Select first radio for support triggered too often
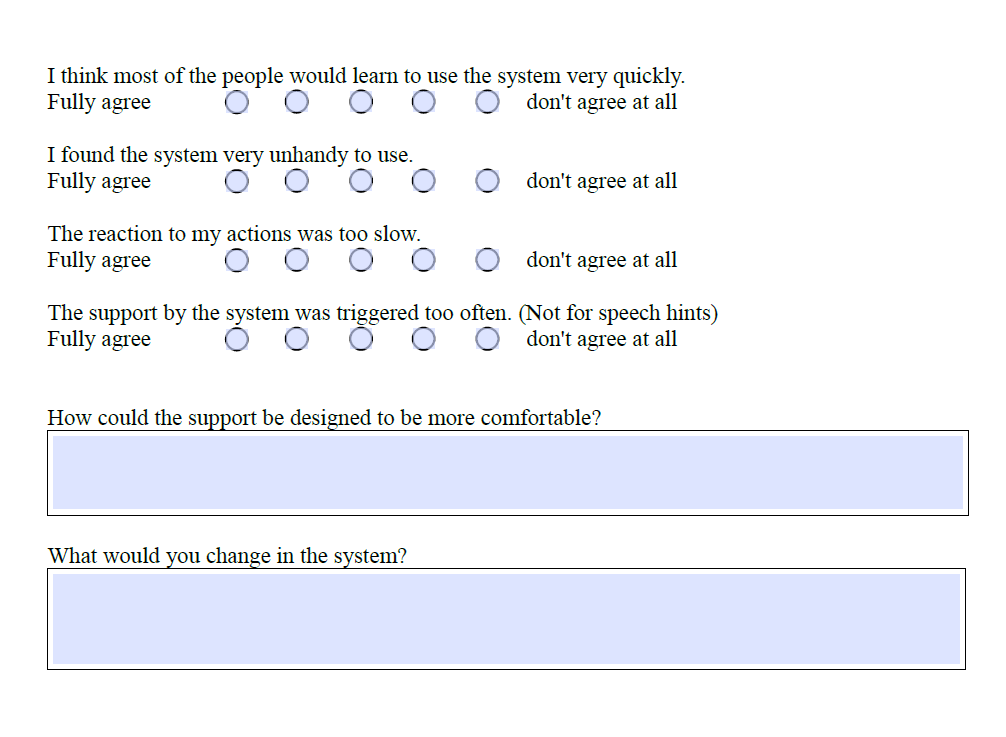1006x737 pixels. point(237,339)
